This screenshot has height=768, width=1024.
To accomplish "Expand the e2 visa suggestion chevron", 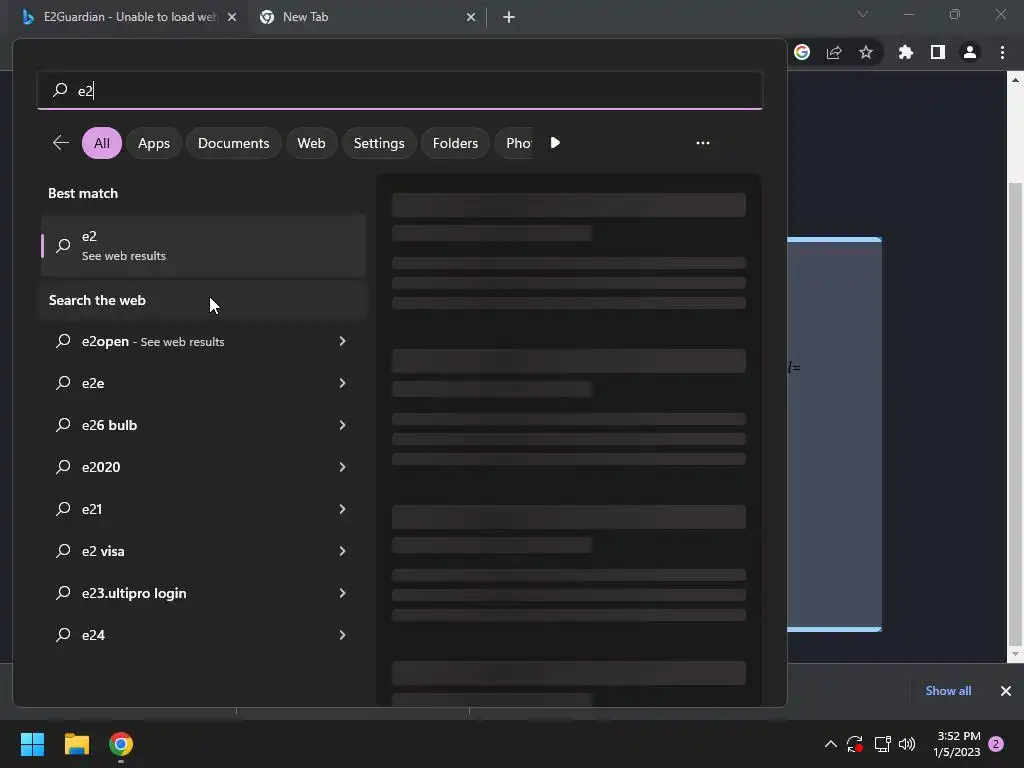I will (x=342, y=551).
